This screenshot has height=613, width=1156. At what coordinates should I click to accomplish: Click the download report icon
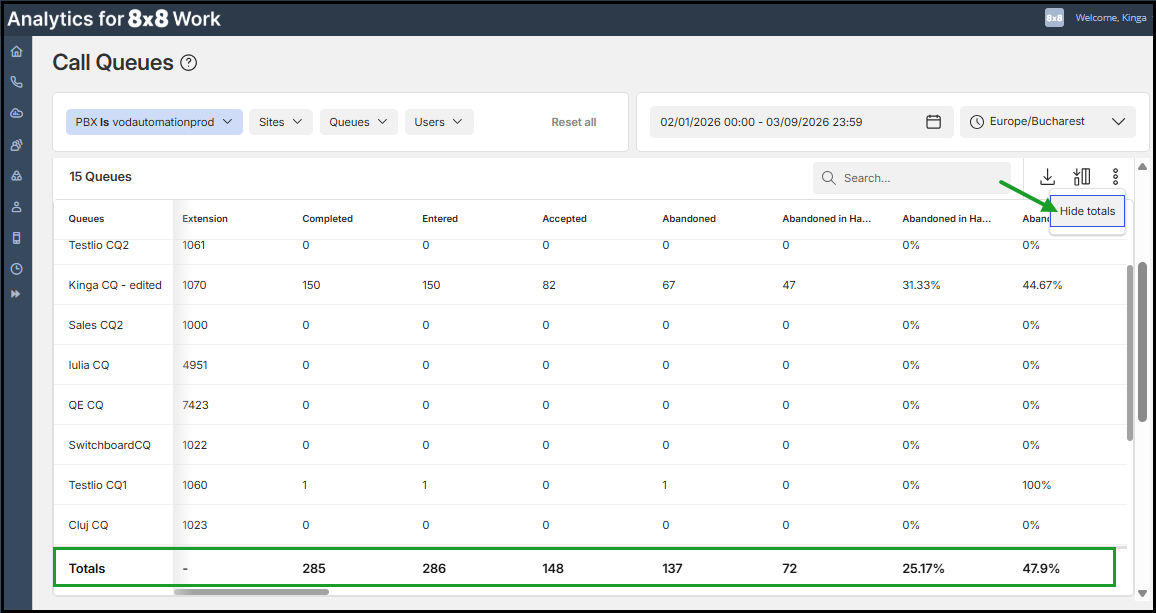point(1047,177)
